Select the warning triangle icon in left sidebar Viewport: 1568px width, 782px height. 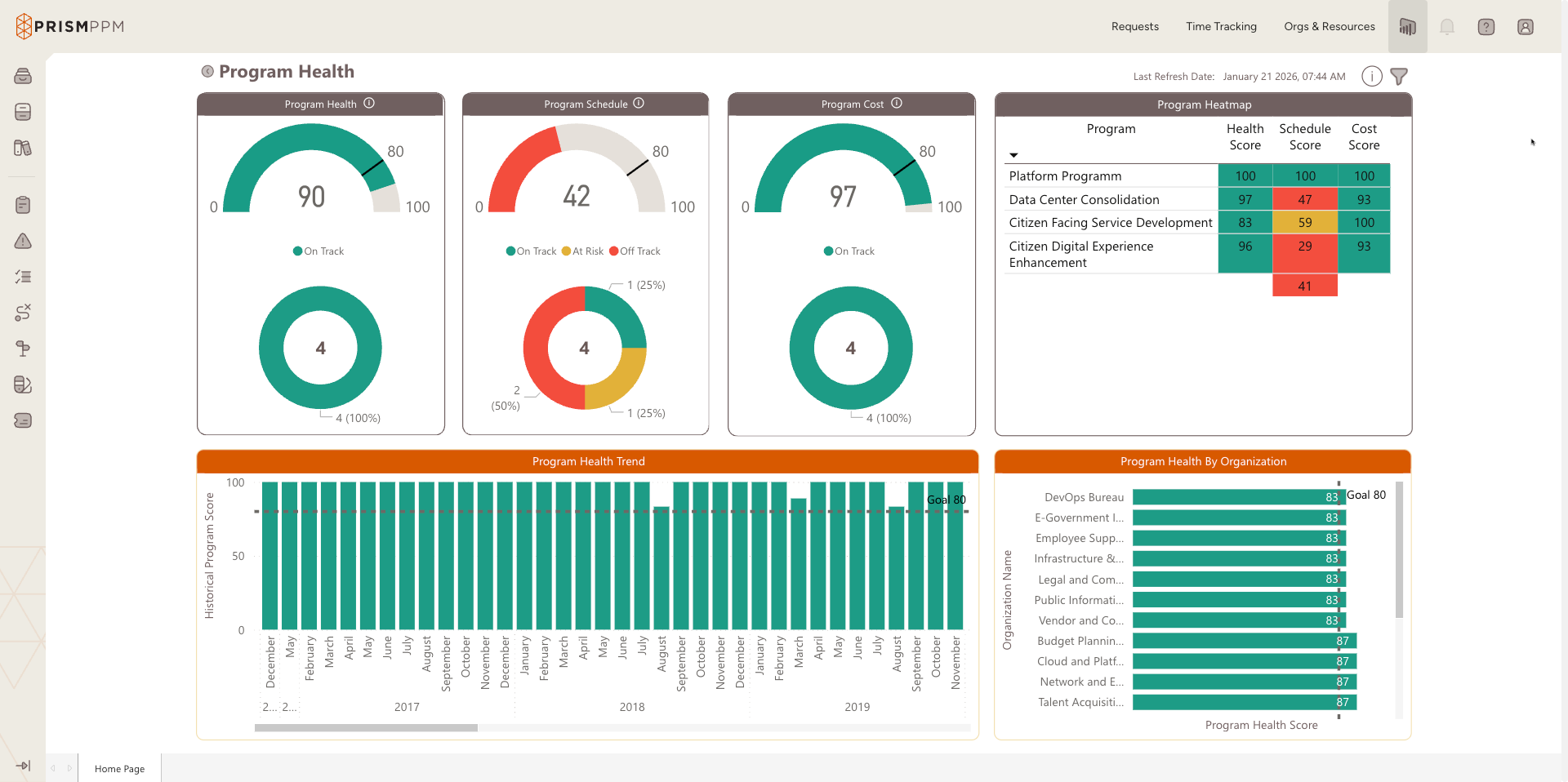(x=23, y=242)
